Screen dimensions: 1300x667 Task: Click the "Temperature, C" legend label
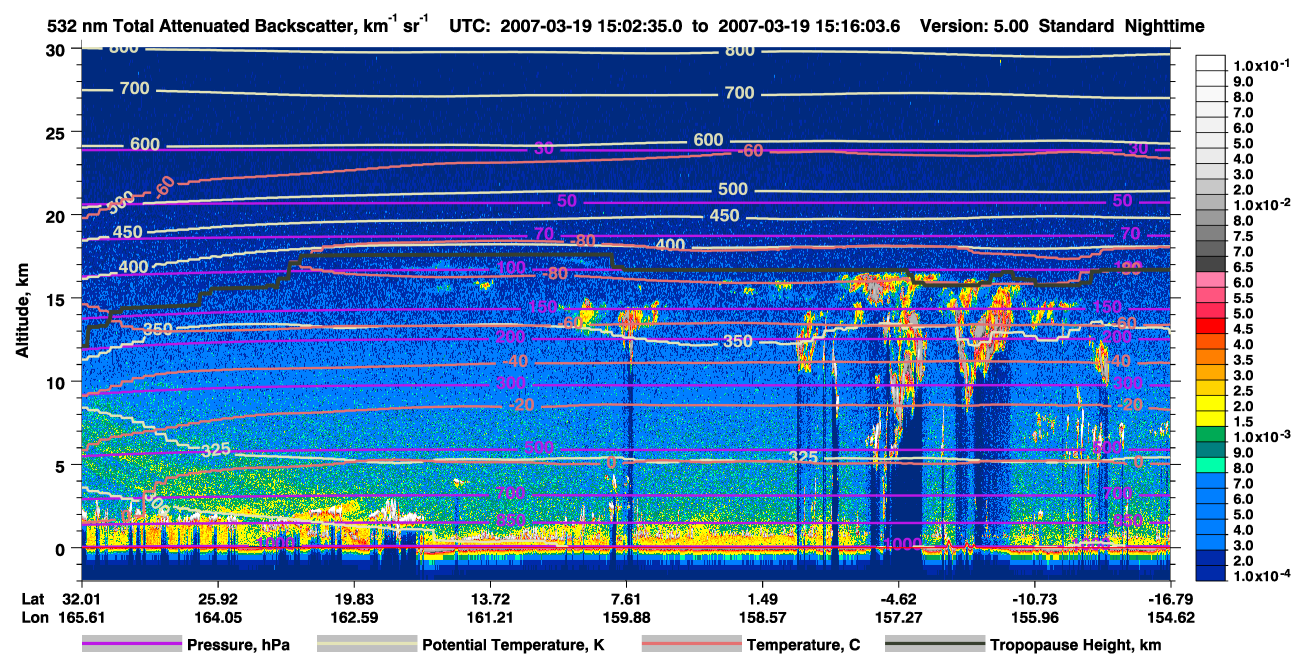[803, 645]
